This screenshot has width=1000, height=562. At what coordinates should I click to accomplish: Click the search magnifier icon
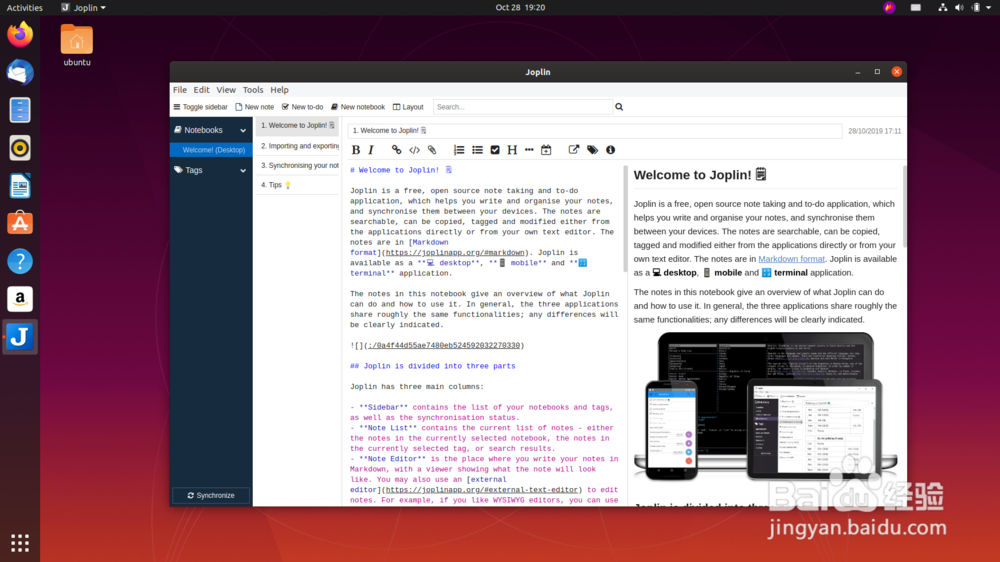[x=619, y=107]
